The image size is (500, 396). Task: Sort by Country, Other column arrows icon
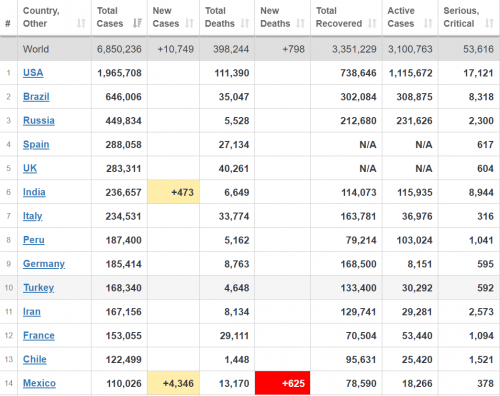pyautogui.click(x=81, y=23)
